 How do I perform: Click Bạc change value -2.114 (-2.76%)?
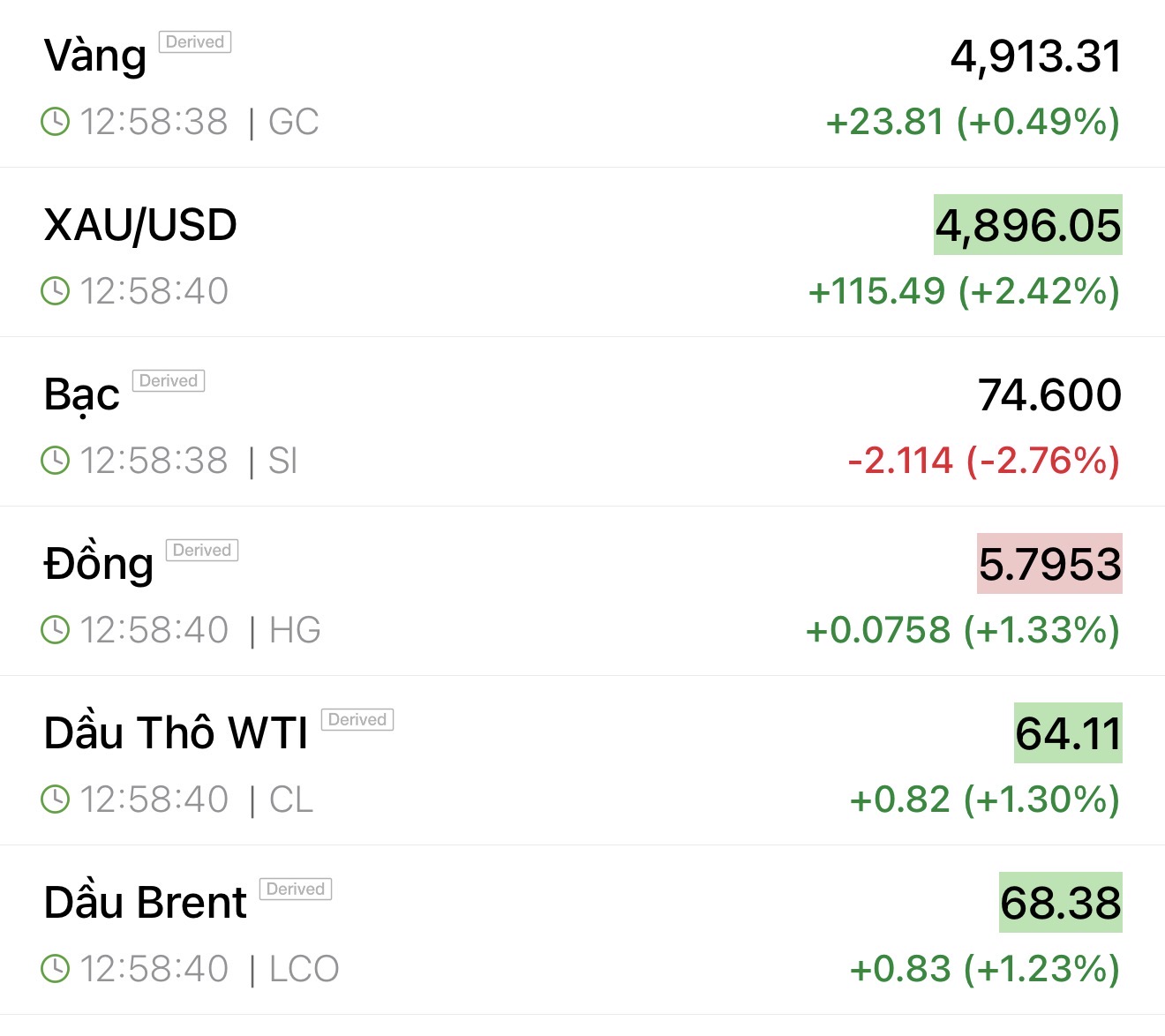coord(983,461)
